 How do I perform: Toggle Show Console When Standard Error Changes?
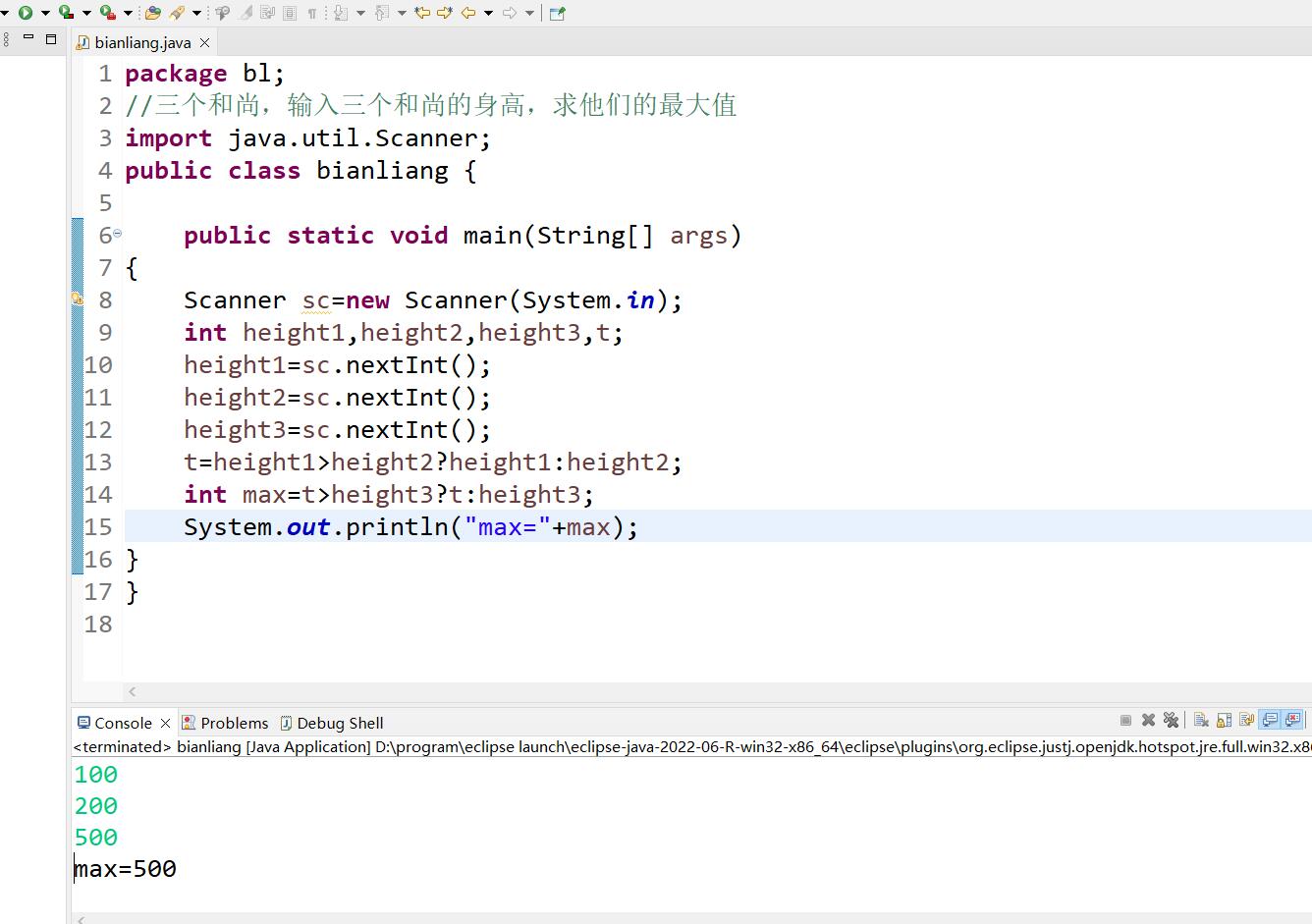(1293, 720)
